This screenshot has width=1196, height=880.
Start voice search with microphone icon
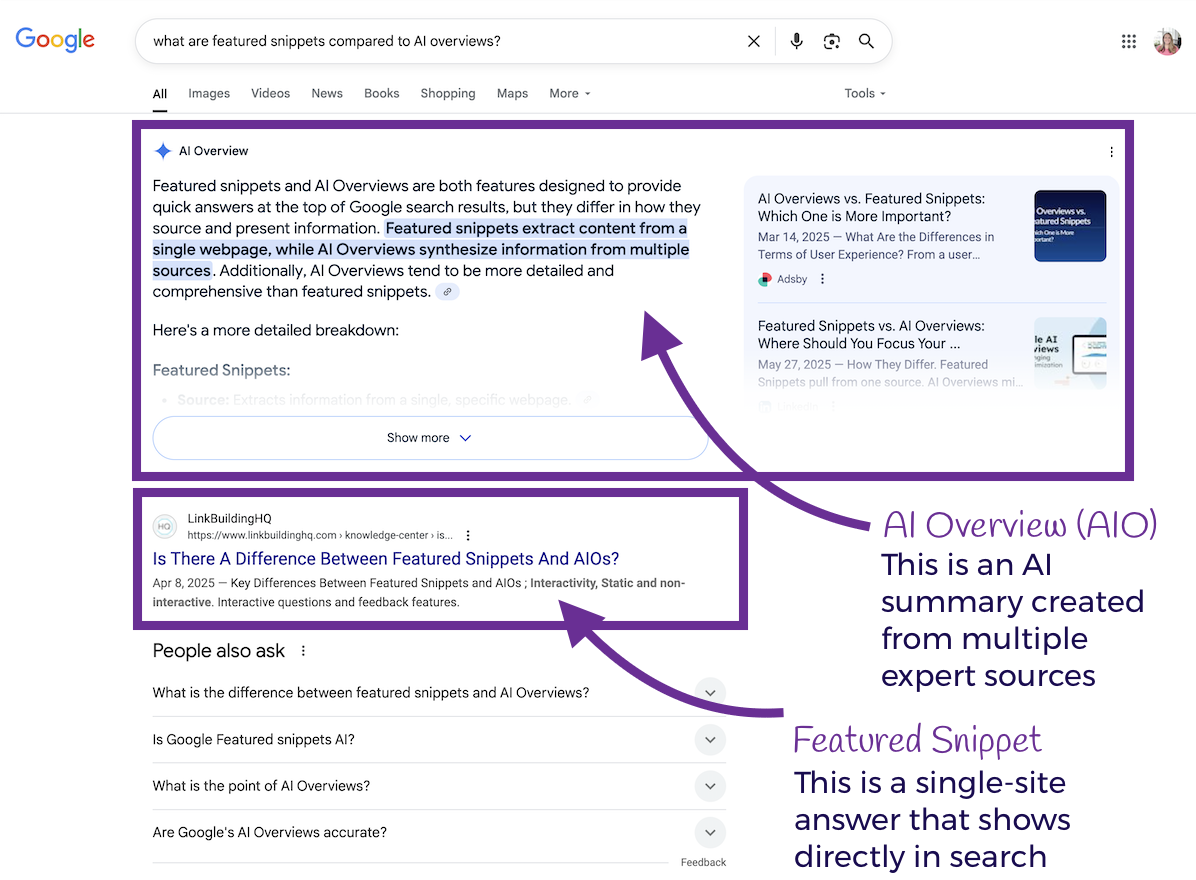pyautogui.click(x=796, y=41)
